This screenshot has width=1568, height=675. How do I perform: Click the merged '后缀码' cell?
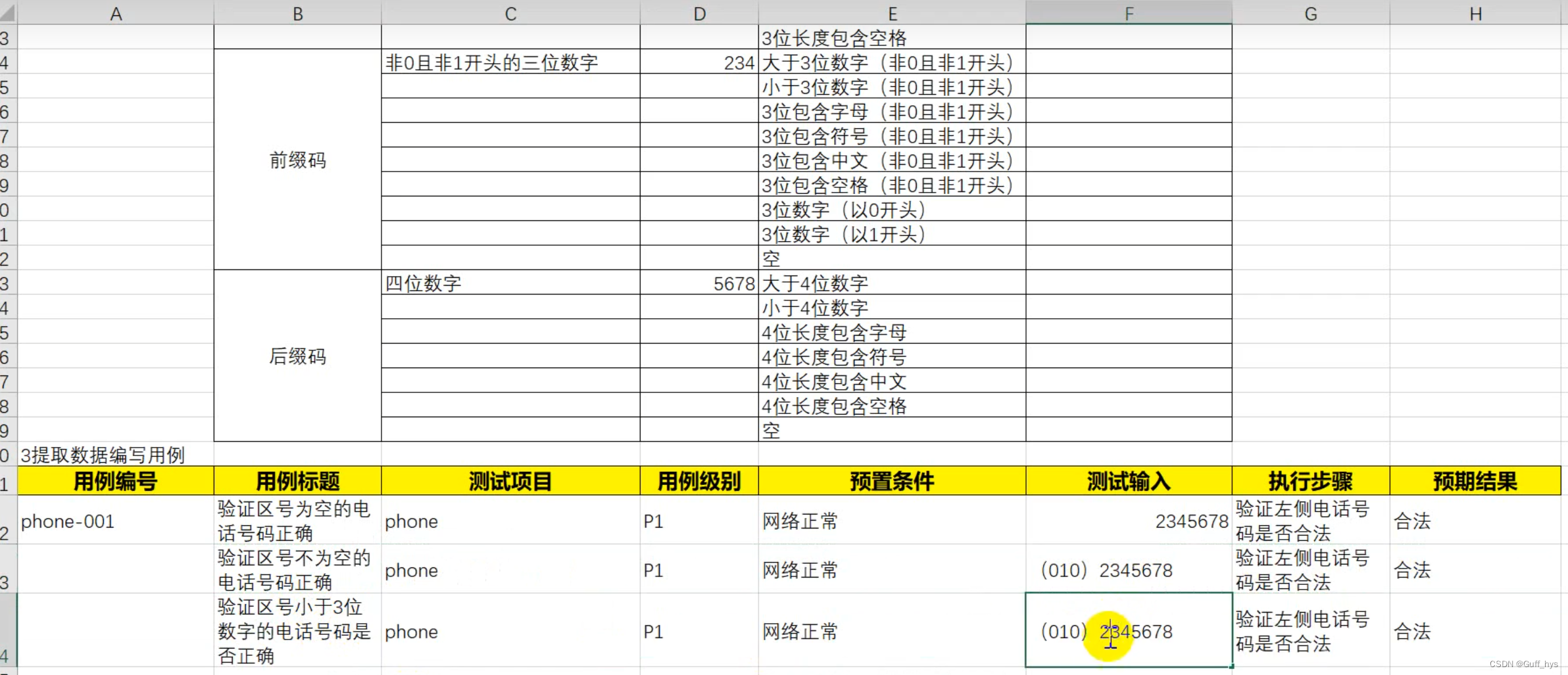click(297, 356)
